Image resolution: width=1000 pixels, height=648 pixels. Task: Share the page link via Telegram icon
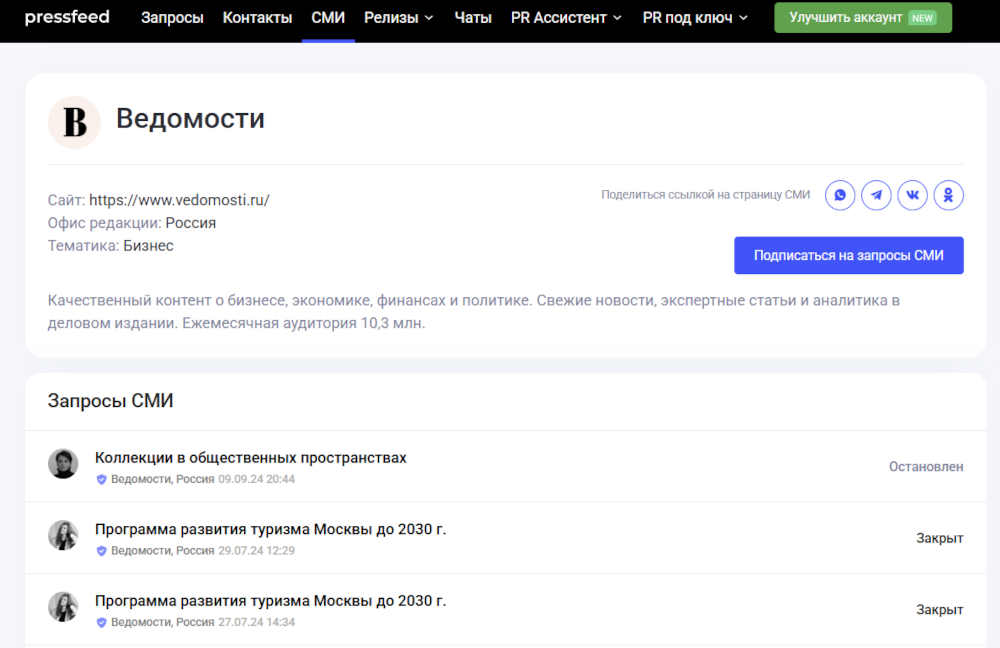point(876,195)
